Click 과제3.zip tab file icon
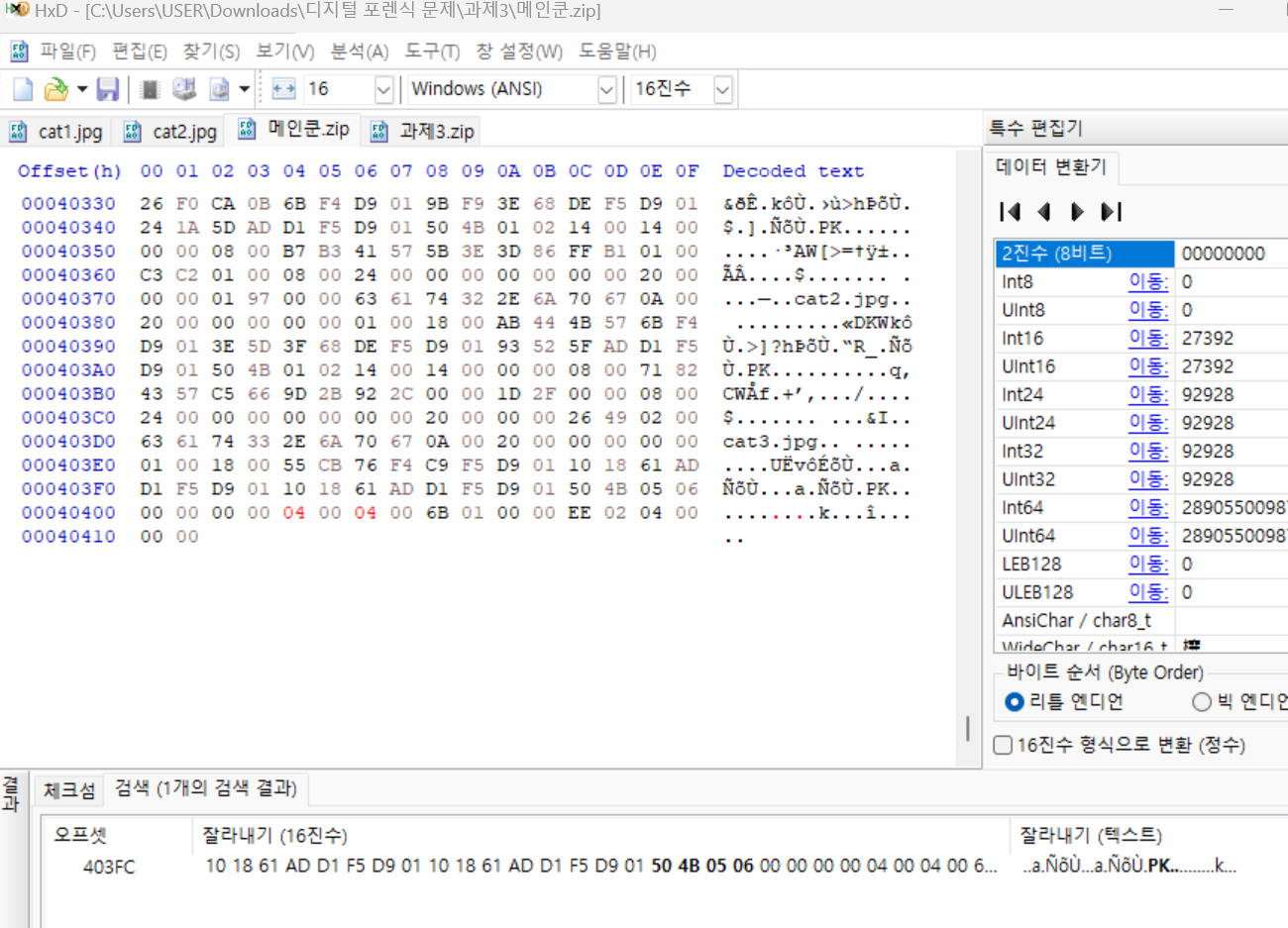Screen dimensions: 1288x928 click(379, 132)
